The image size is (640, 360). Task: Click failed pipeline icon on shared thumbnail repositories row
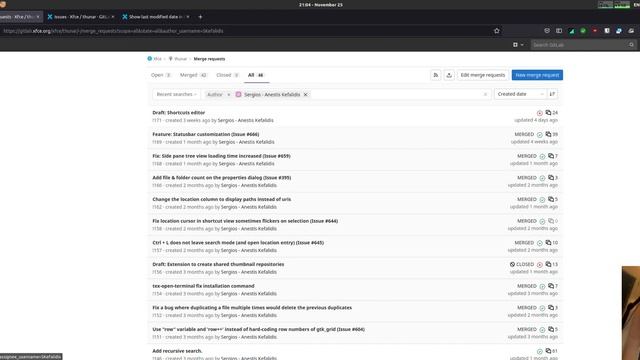coord(540,264)
